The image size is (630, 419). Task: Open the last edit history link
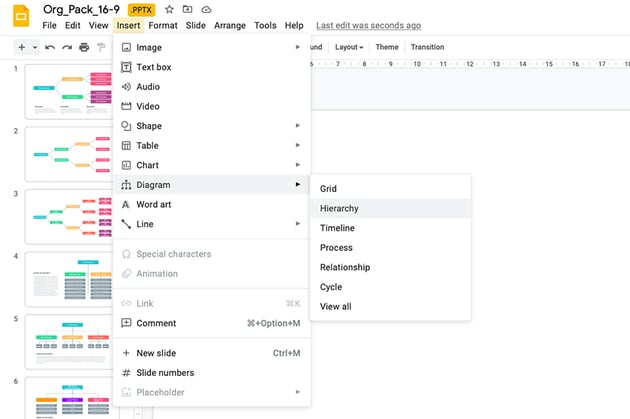368,25
